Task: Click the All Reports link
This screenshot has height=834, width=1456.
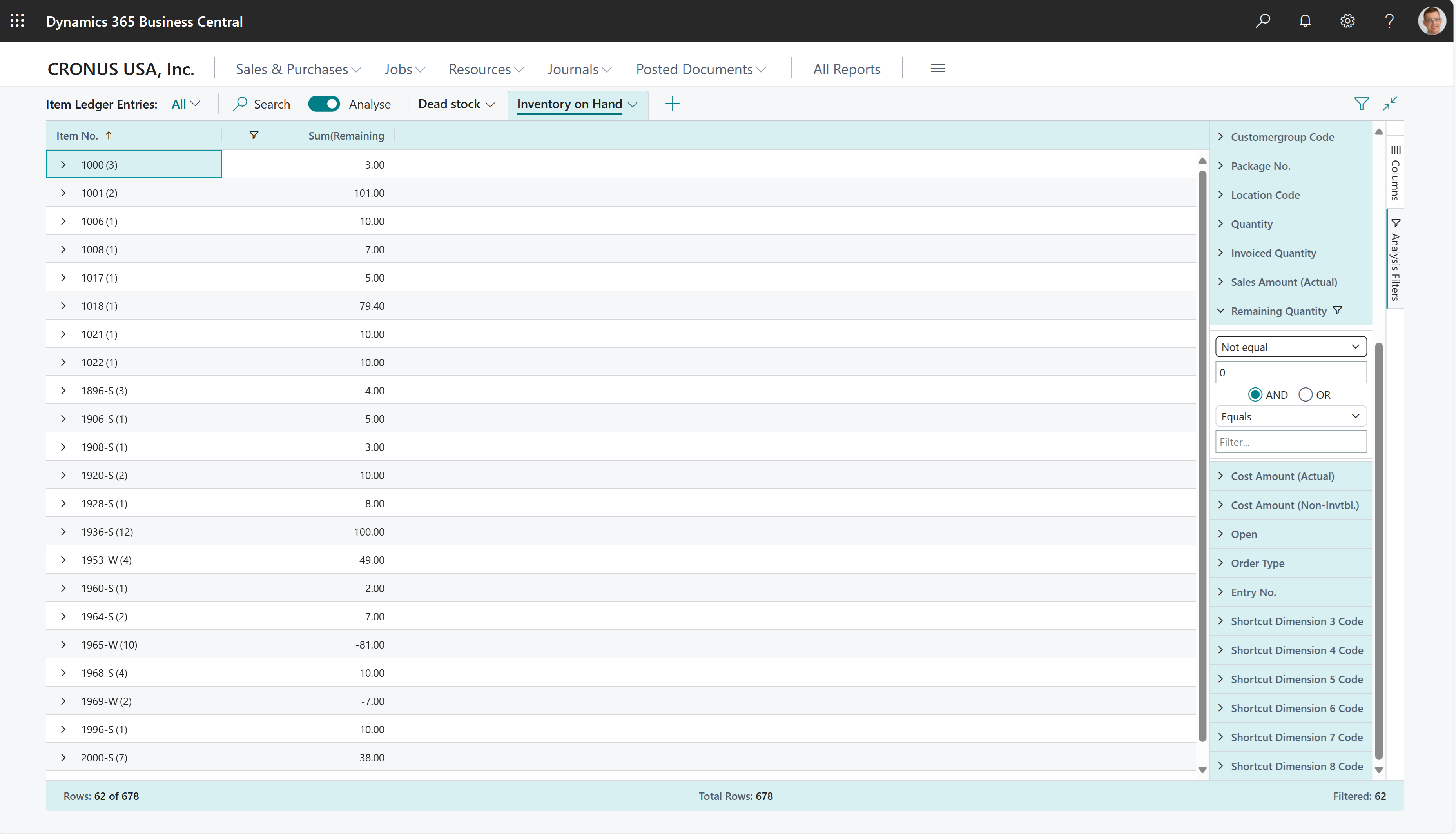Action: [846, 69]
